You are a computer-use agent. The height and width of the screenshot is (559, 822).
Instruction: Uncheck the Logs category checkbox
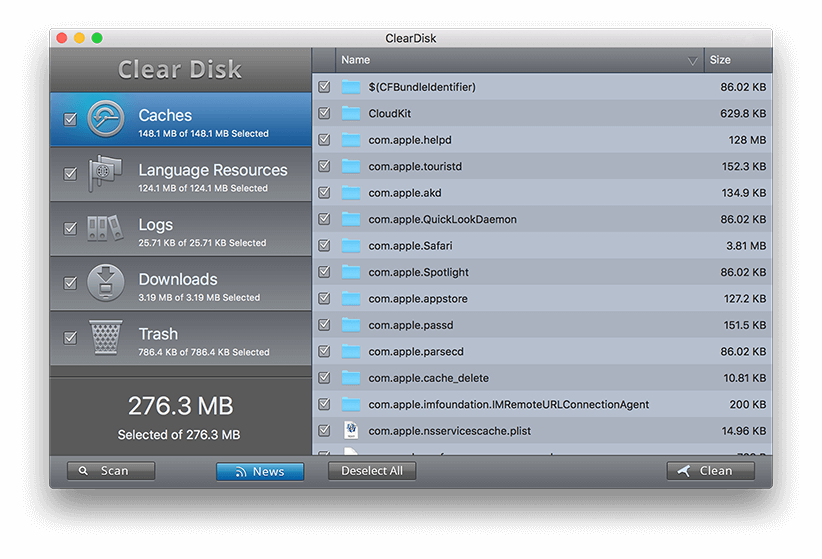tap(70, 229)
